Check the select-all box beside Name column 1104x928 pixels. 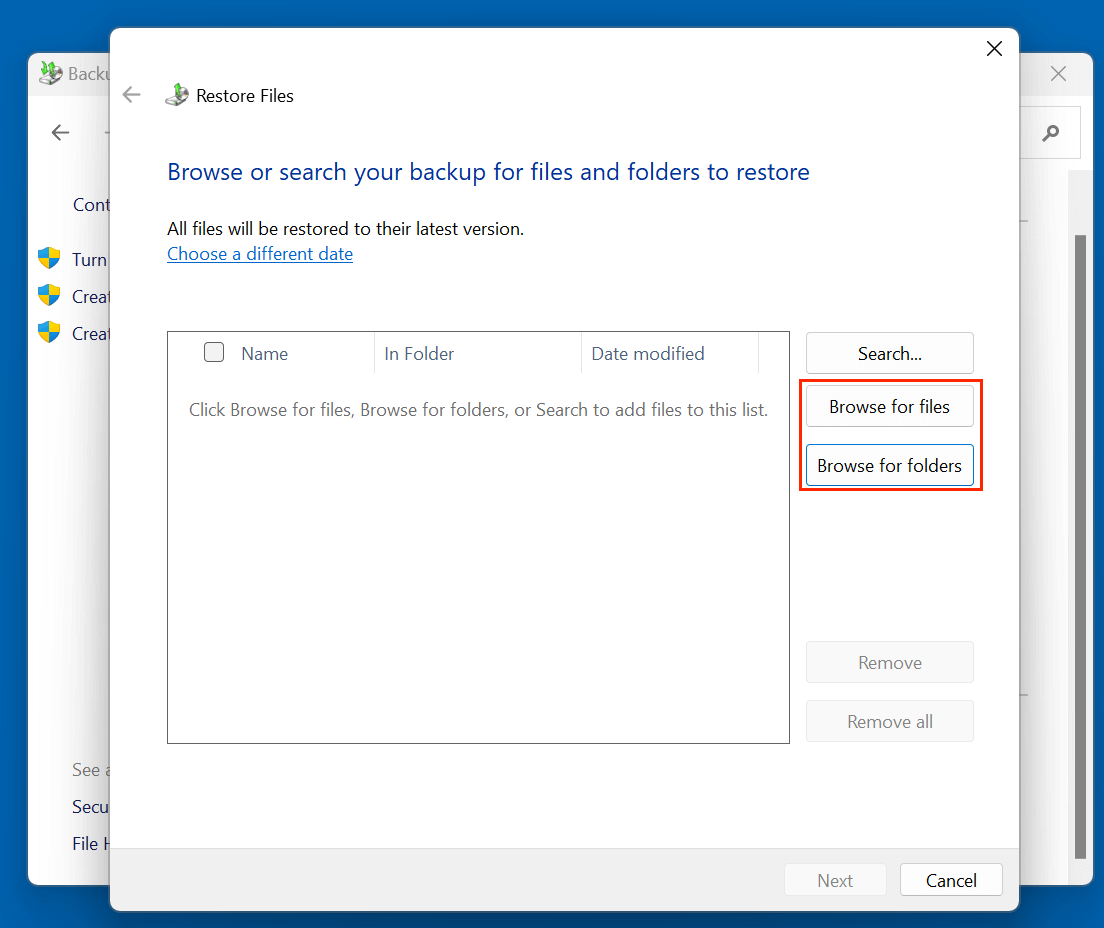(213, 352)
